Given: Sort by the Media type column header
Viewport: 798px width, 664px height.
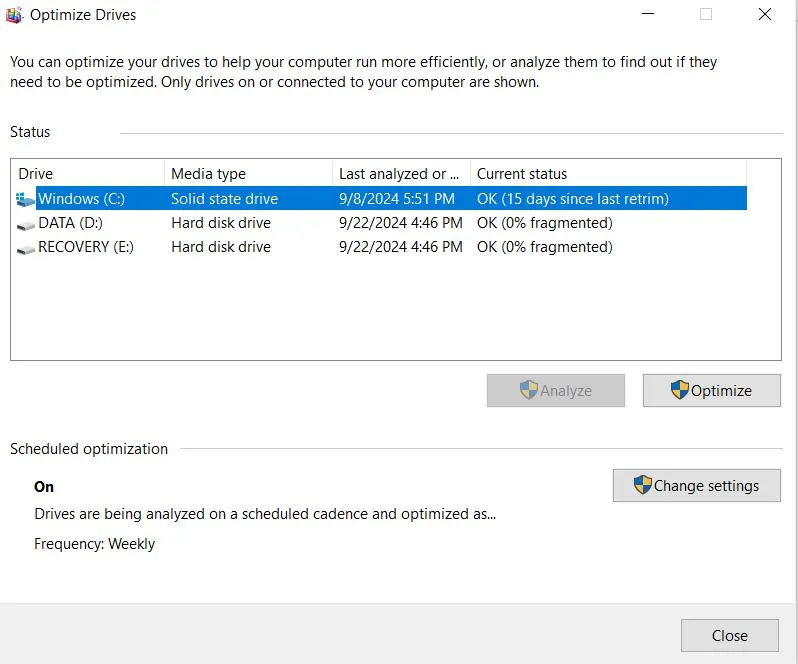Looking at the screenshot, I should 248,174.
